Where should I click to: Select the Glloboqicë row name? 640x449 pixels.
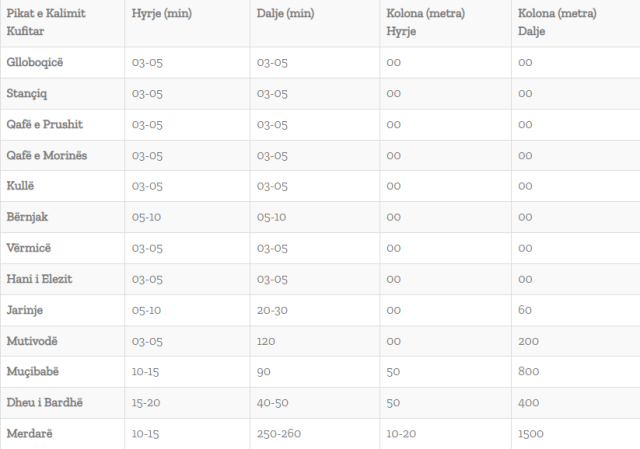point(35,62)
